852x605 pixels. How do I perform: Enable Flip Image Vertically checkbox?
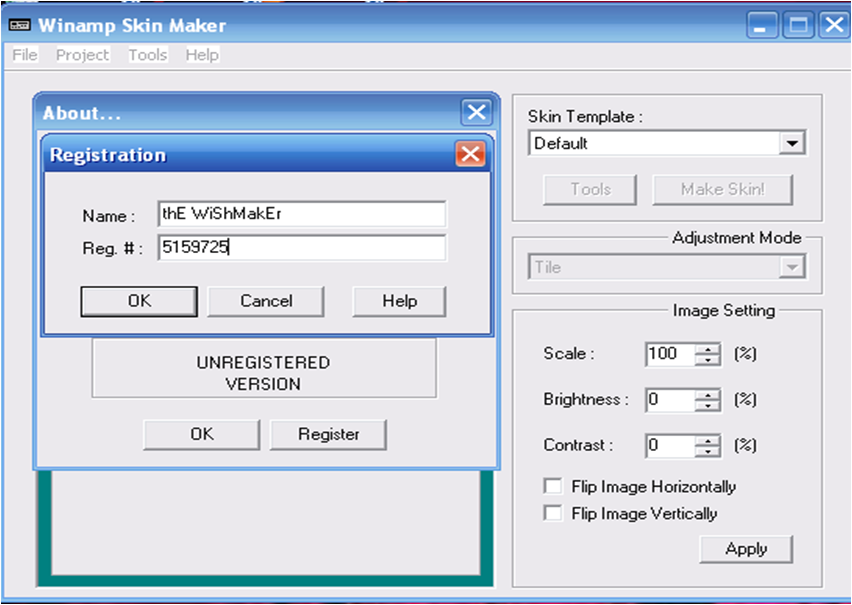click(x=553, y=513)
